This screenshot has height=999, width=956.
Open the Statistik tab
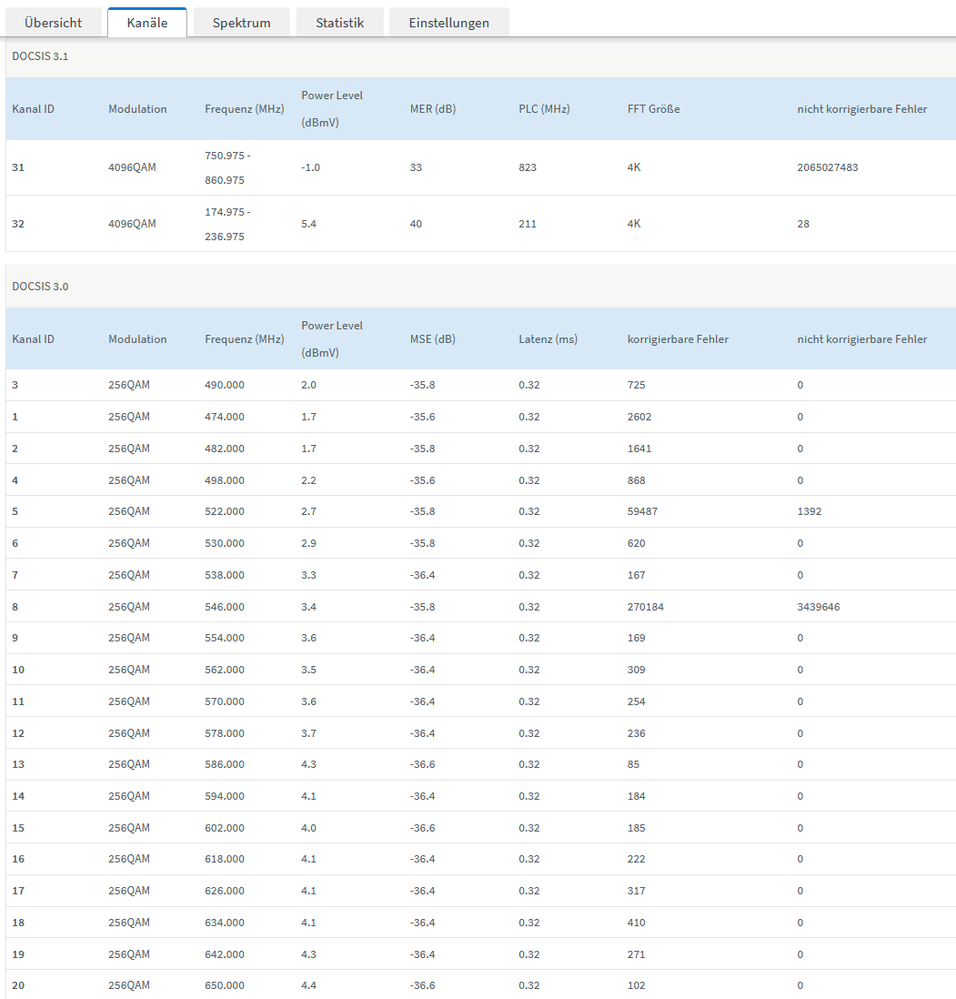click(340, 23)
